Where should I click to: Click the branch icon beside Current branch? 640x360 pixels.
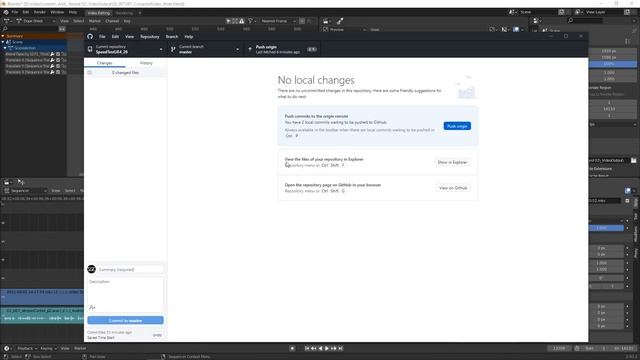(173, 49)
